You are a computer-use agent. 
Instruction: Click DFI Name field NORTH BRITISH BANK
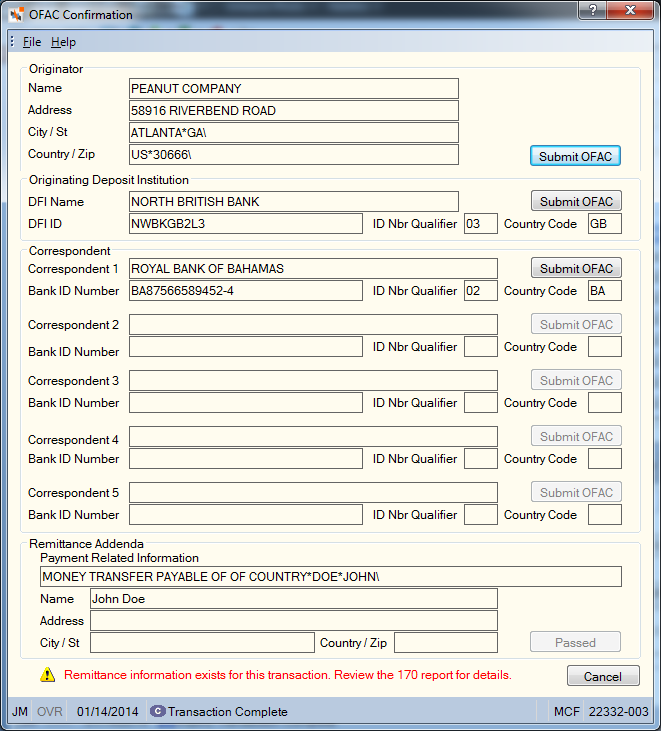click(x=294, y=201)
